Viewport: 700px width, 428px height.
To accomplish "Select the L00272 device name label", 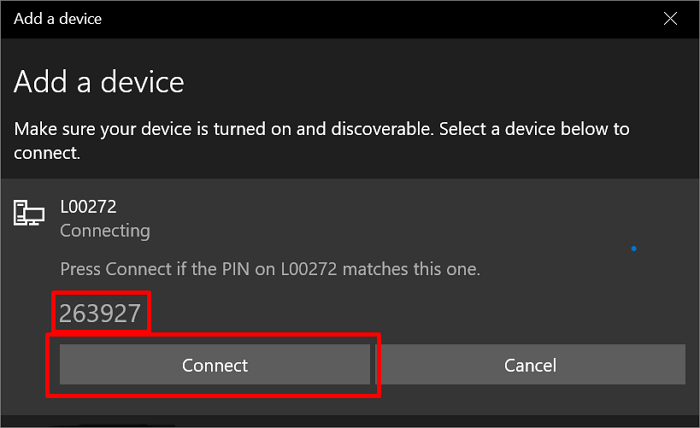I will click(88, 205).
